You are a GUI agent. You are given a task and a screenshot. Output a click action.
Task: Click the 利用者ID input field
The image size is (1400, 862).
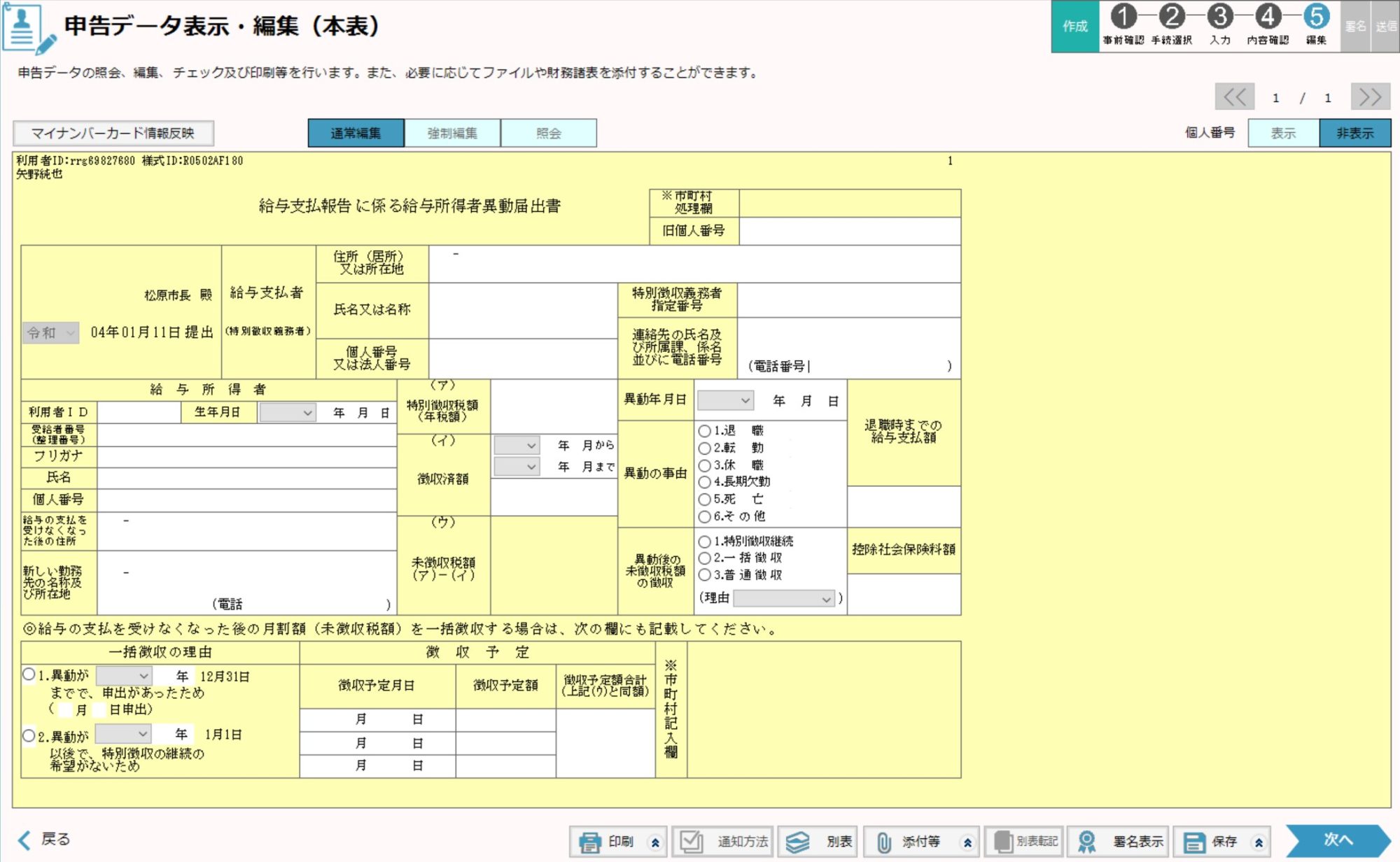point(139,413)
